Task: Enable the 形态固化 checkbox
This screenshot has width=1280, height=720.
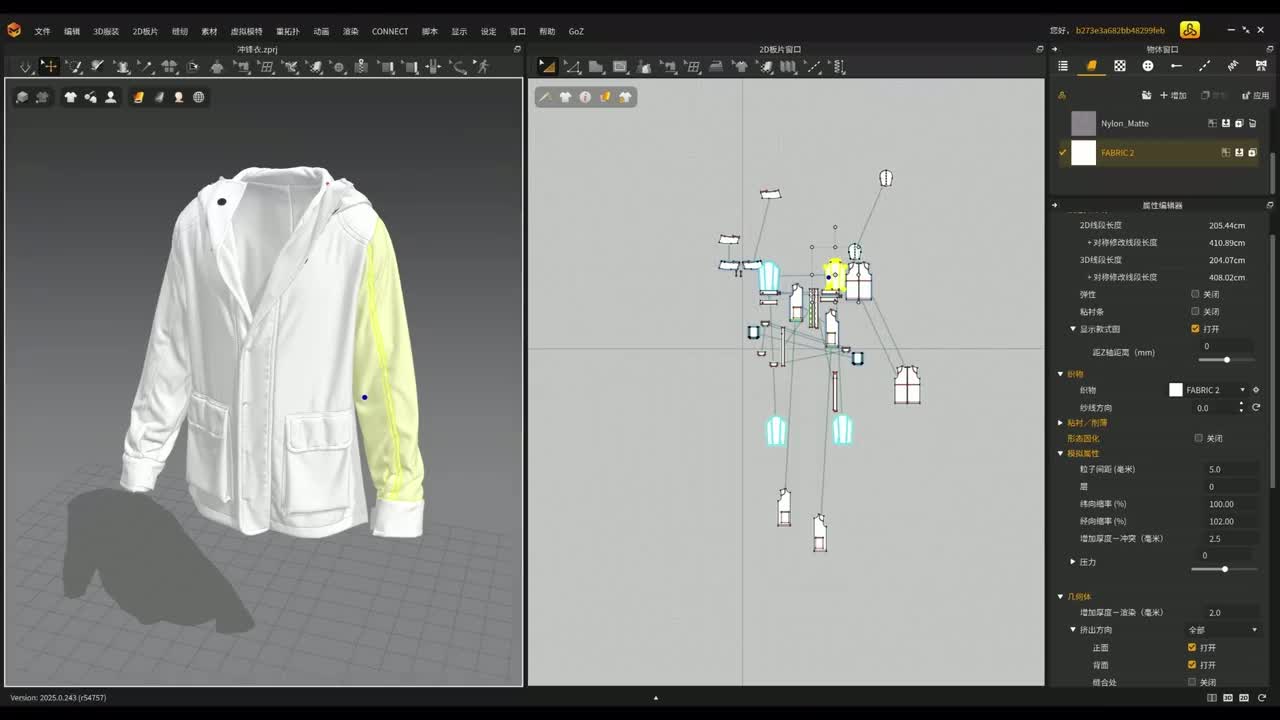Action: click(1198, 438)
